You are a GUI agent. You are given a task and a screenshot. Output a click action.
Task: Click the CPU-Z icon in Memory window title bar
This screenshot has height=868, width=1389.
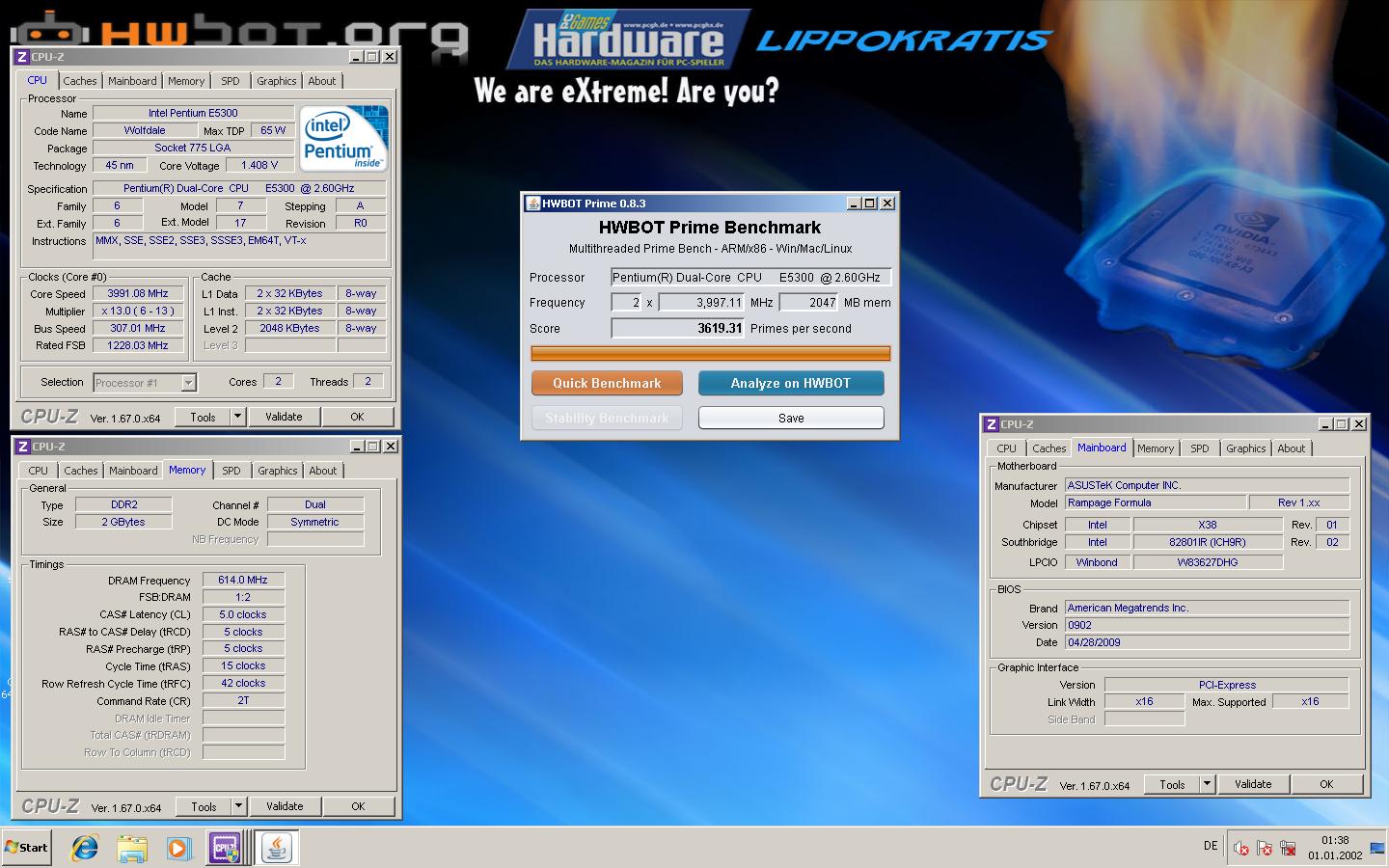(x=23, y=447)
